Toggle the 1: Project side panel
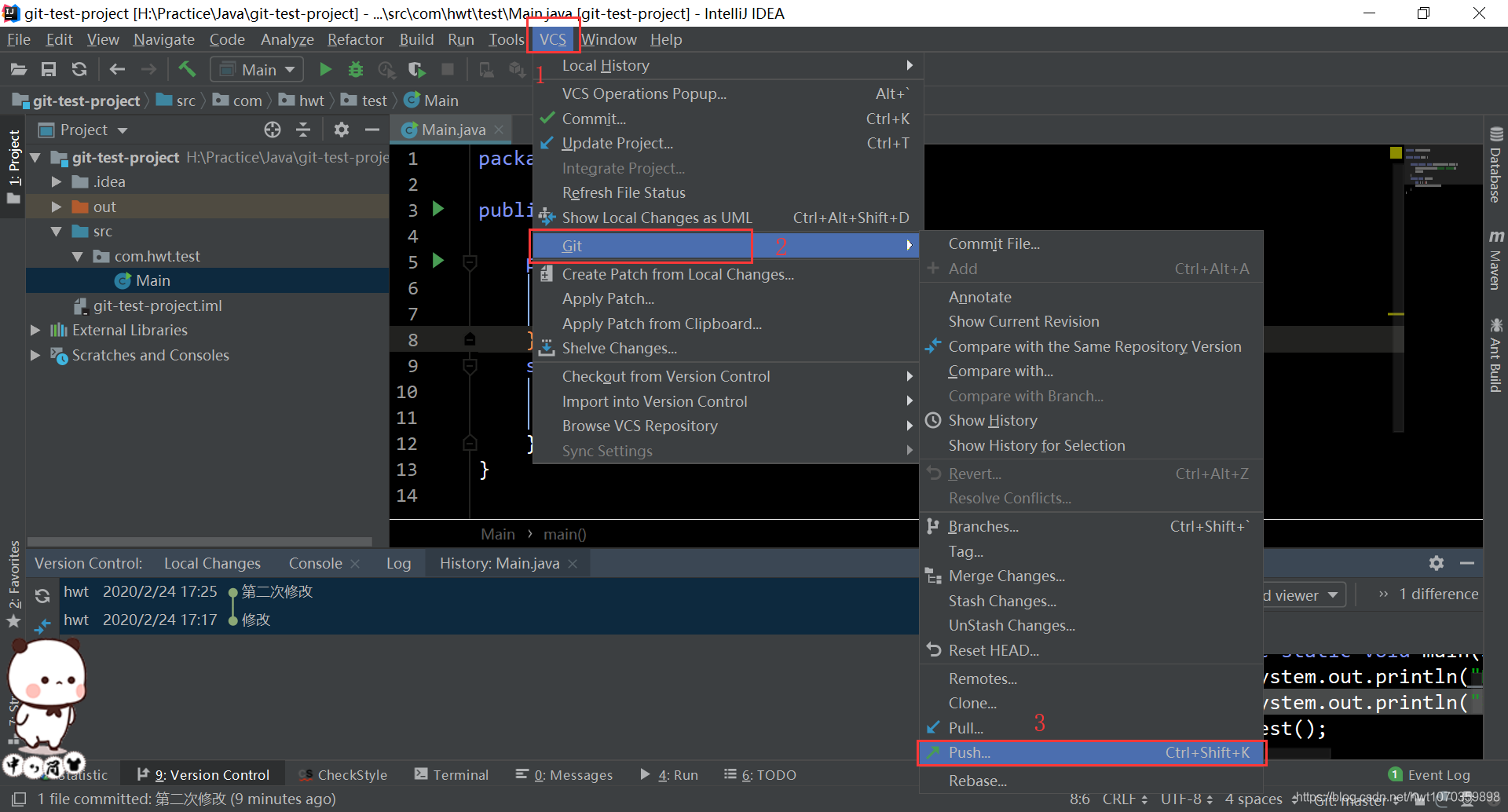Viewport: 1508px width, 812px height. pyautogui.click(x=13, y=167)
